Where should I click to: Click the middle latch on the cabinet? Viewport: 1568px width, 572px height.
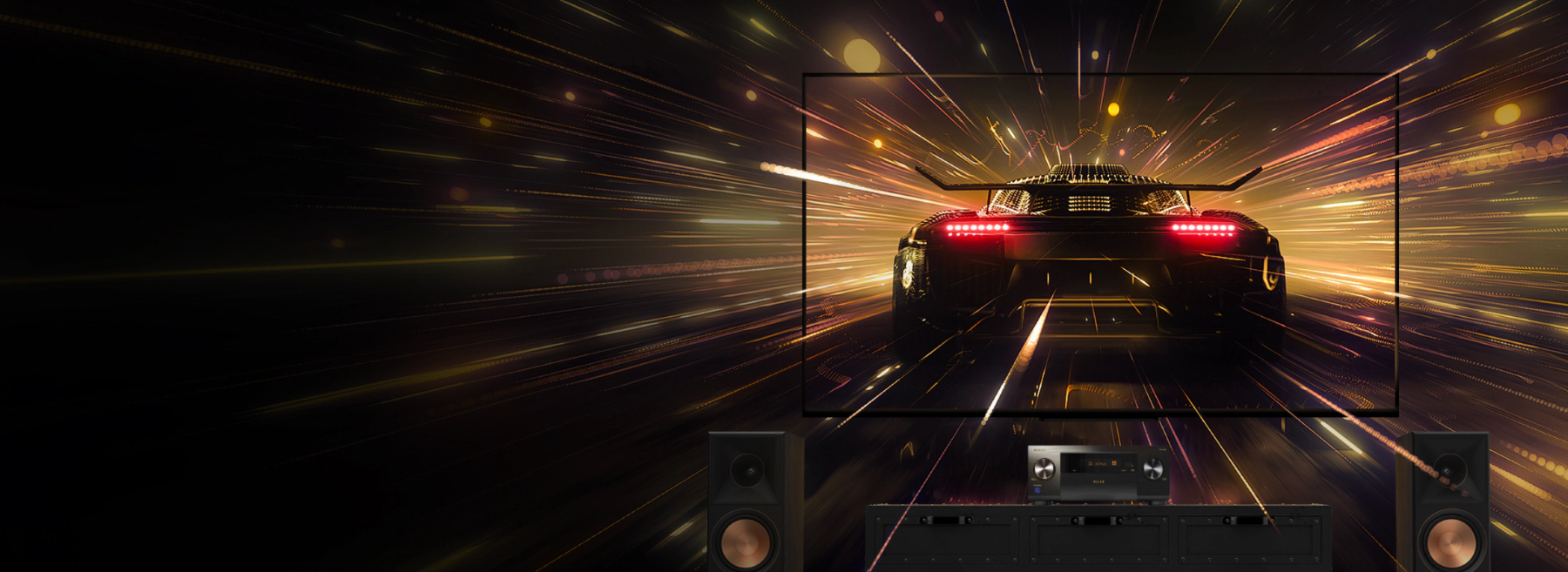1097,520
